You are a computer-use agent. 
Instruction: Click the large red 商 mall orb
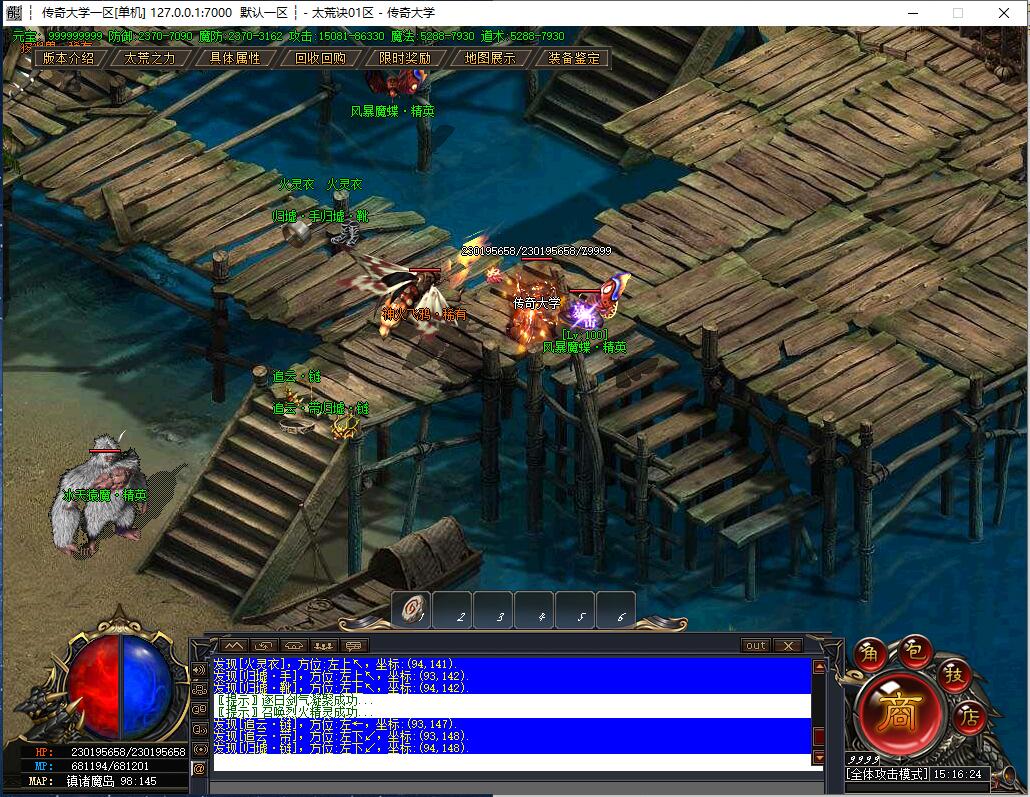[899, 714]
